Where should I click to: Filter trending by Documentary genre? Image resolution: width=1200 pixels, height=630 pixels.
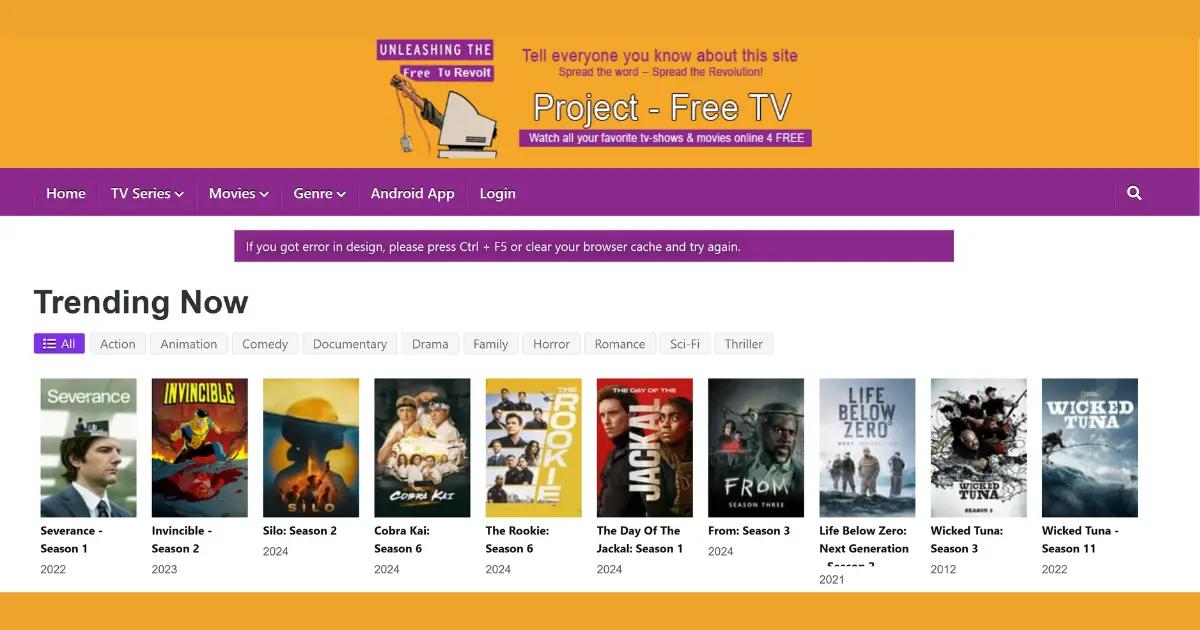click(349, 344)
